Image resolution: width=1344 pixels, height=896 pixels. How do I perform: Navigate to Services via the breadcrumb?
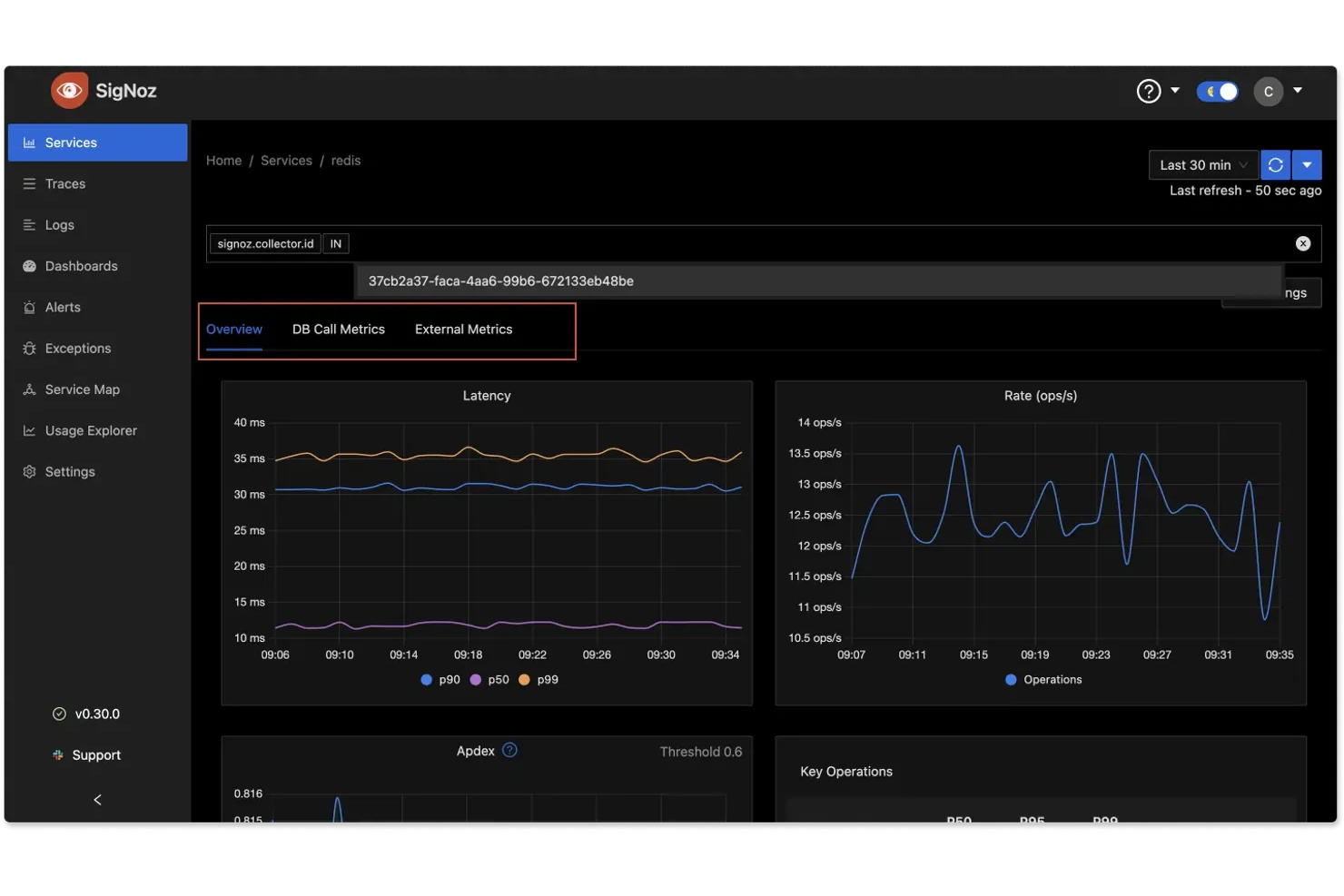tap(286, 160)
